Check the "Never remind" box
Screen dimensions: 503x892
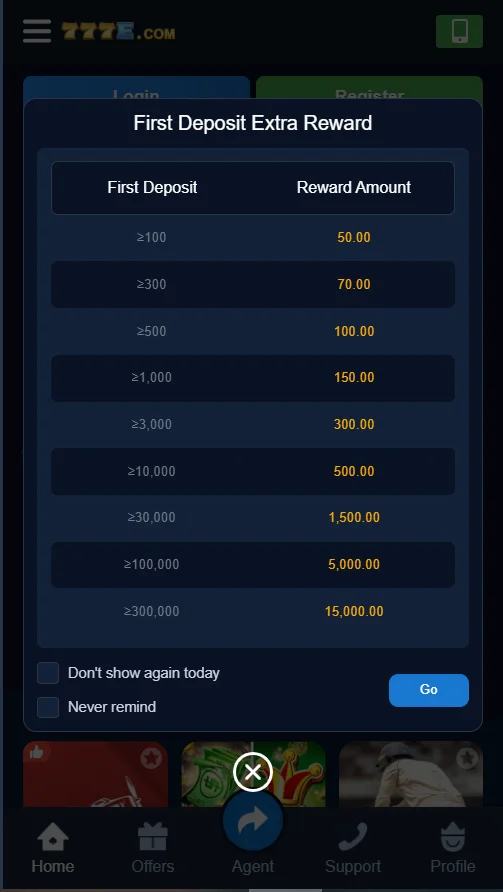tap(48, 707)
